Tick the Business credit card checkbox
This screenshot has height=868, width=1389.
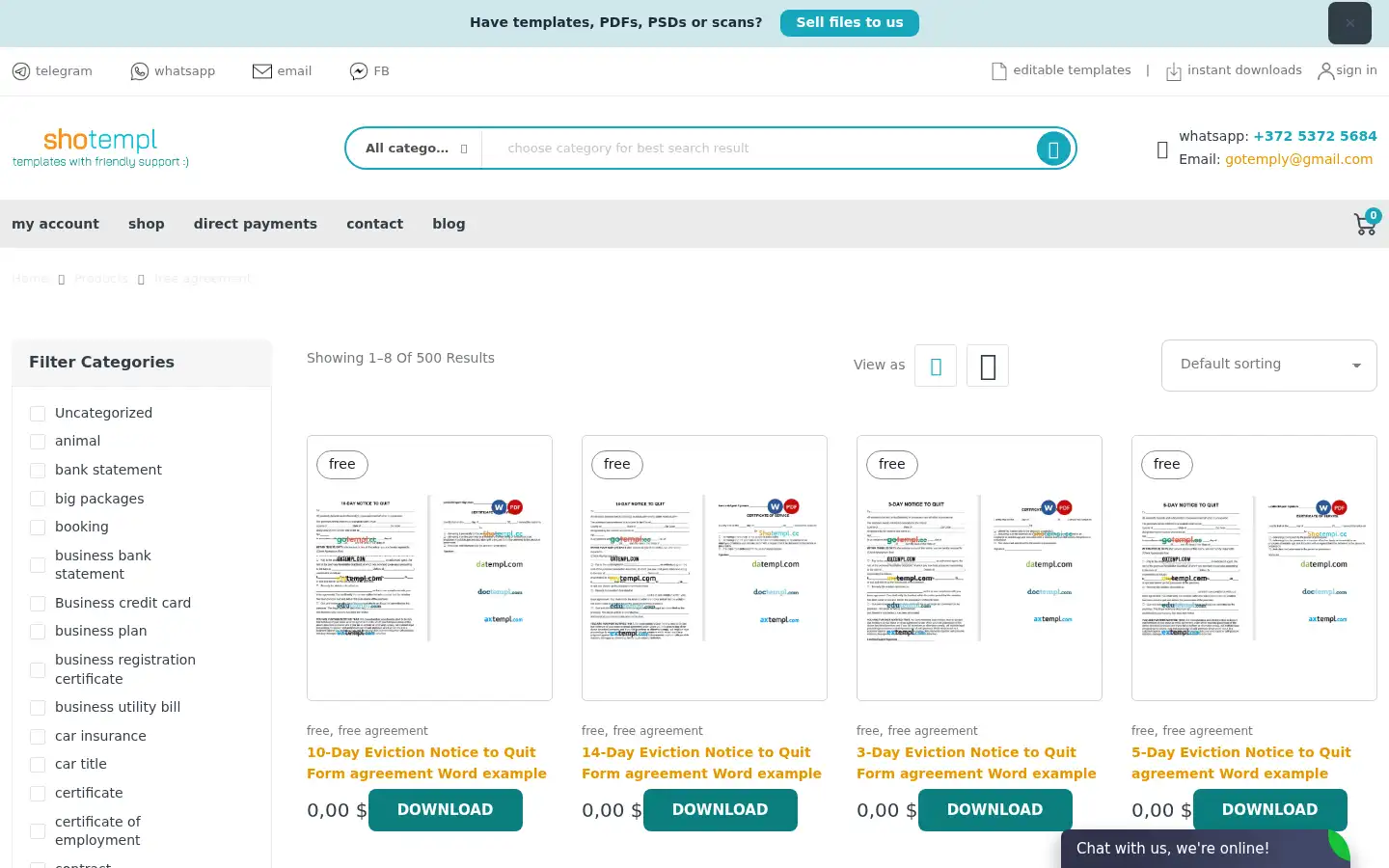(x=38, y=604)
